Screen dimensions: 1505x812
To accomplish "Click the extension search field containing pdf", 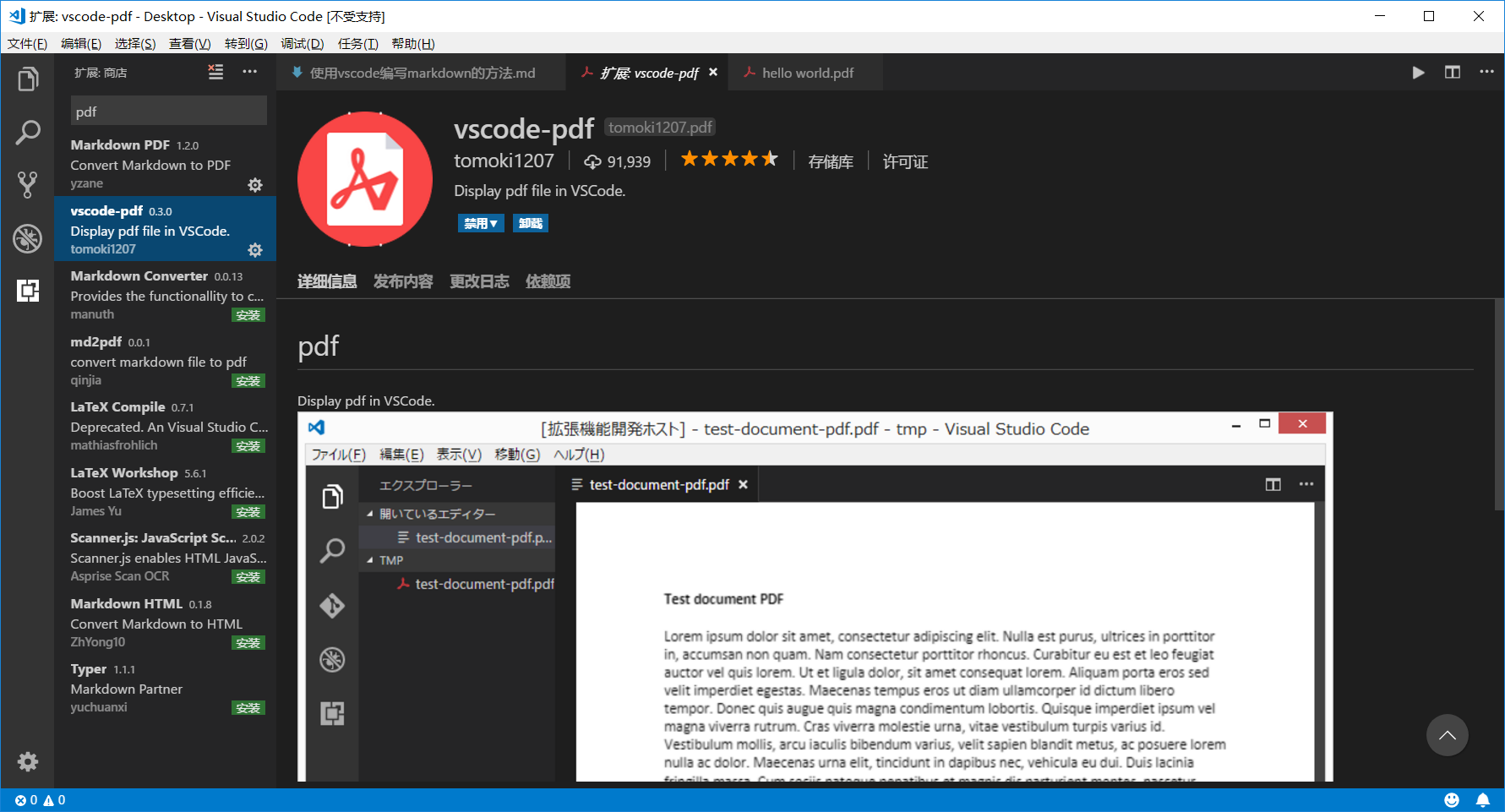I will click(169, 111).
